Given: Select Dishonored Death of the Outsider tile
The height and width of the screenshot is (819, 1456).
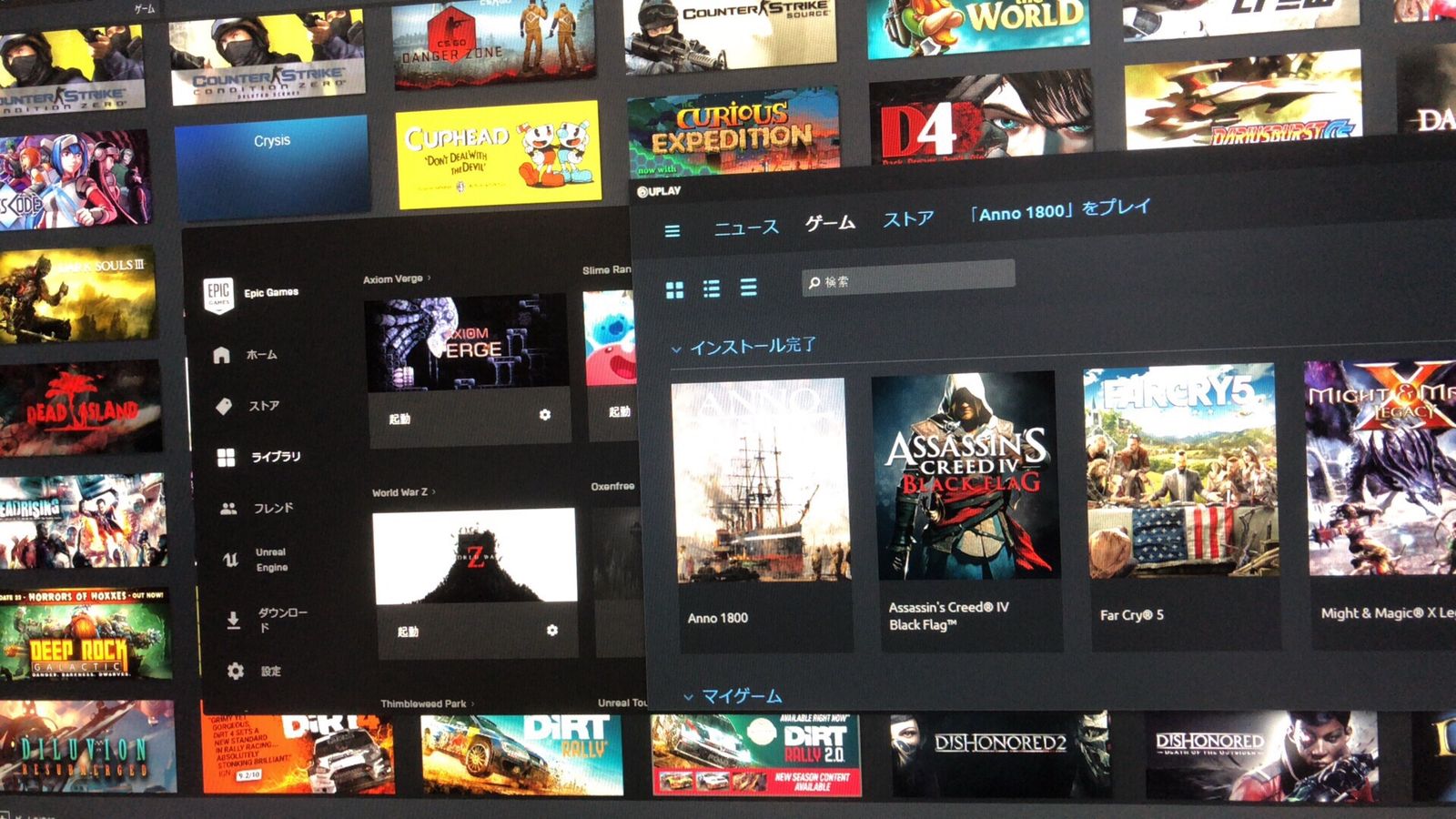Looking at the screenshot, I should pyautogui.click(x=1261, y=756).
